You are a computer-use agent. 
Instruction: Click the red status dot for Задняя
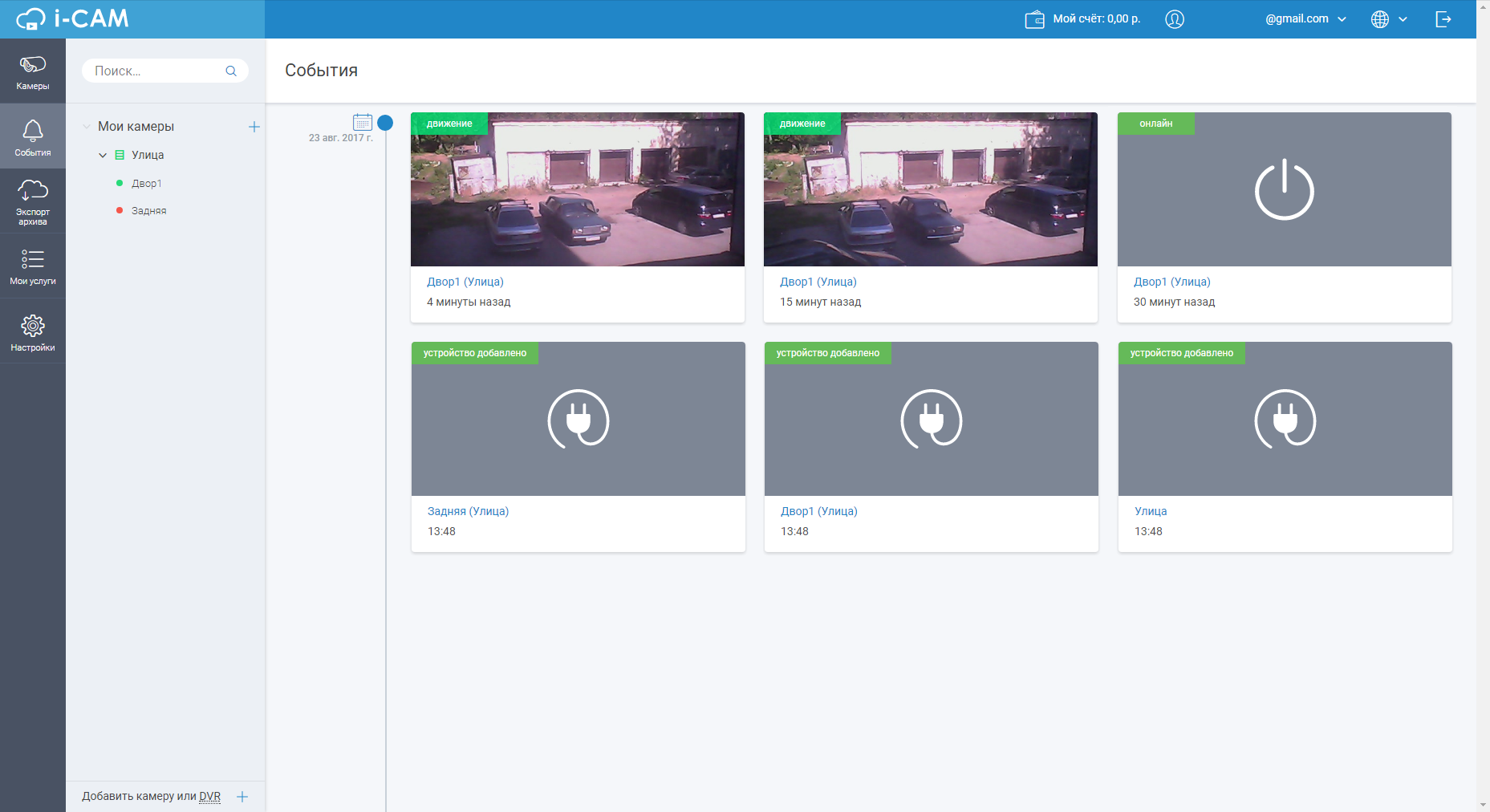click(x=120, y=211)
